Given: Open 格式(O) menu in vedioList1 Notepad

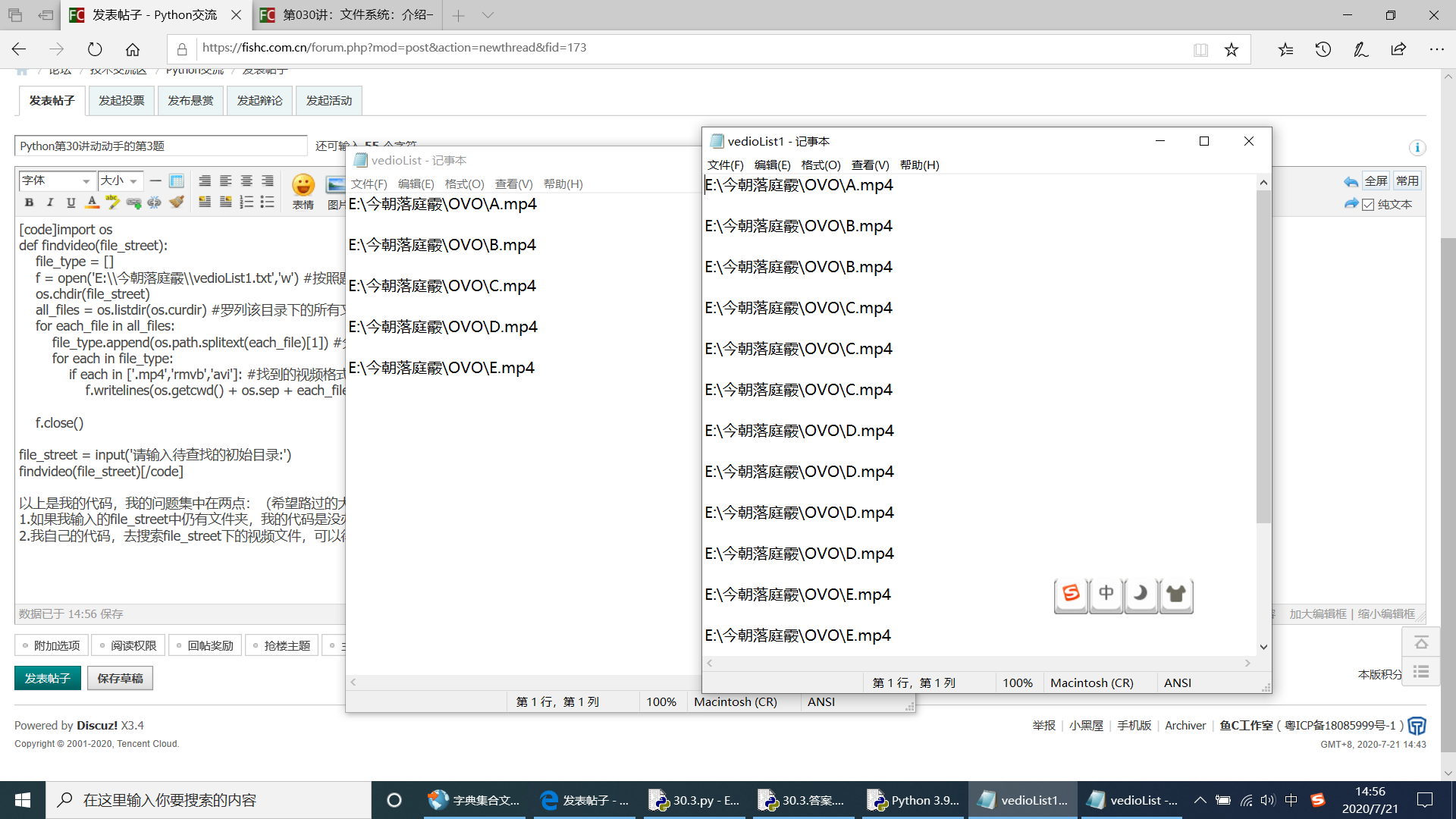Looking at the screenshot, I should [x=821, y=165].
